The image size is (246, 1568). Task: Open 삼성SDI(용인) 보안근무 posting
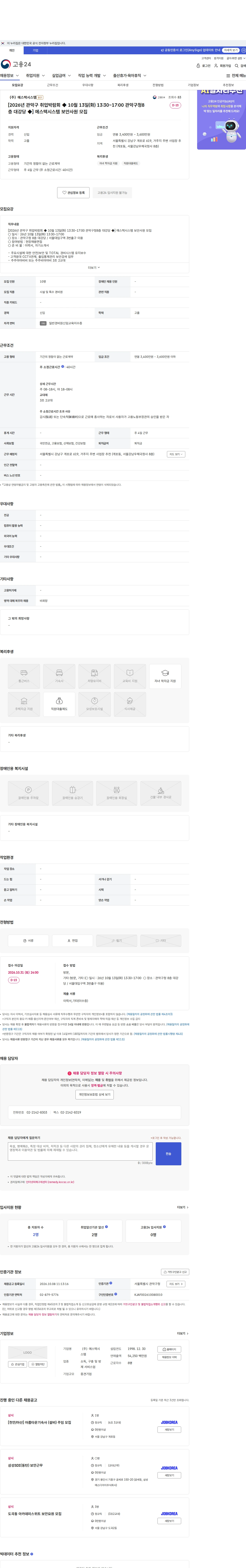point(26,1465)
